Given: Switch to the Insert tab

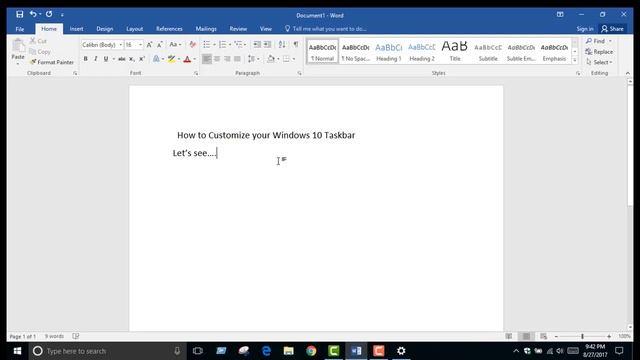Looking at the screenshot, I should click(76, 29).
